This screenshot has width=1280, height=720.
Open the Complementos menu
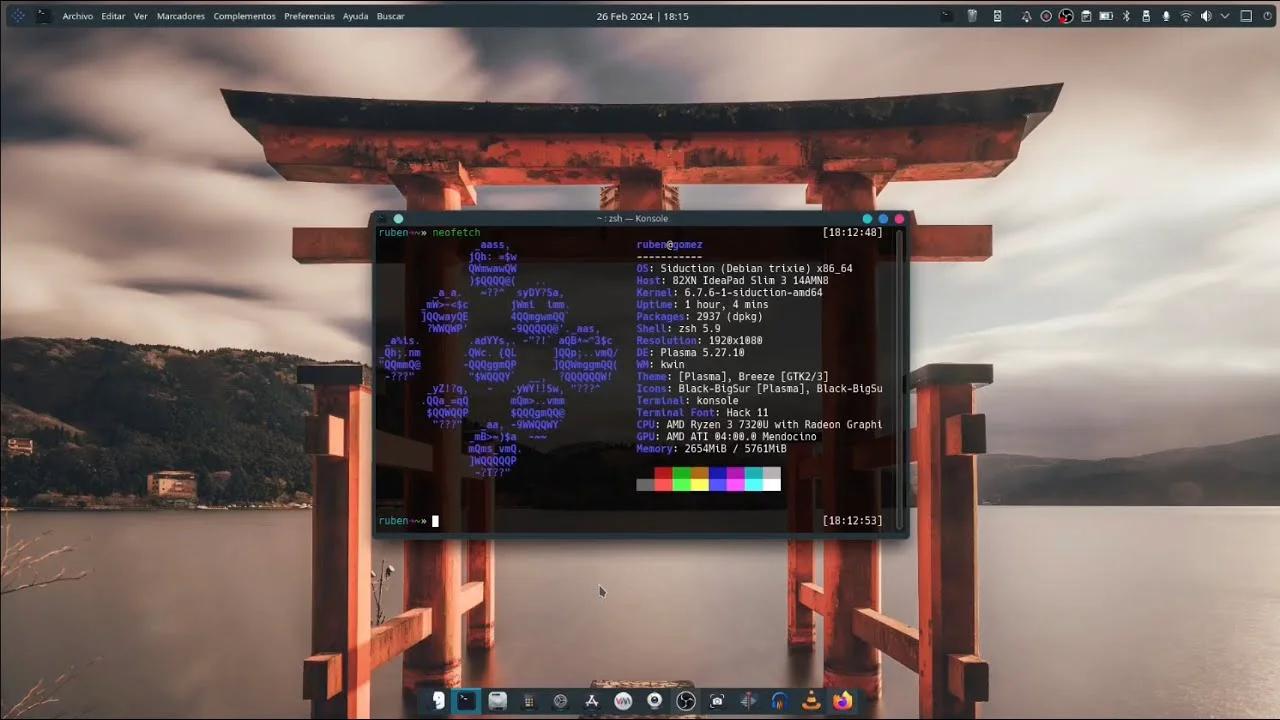244,16
